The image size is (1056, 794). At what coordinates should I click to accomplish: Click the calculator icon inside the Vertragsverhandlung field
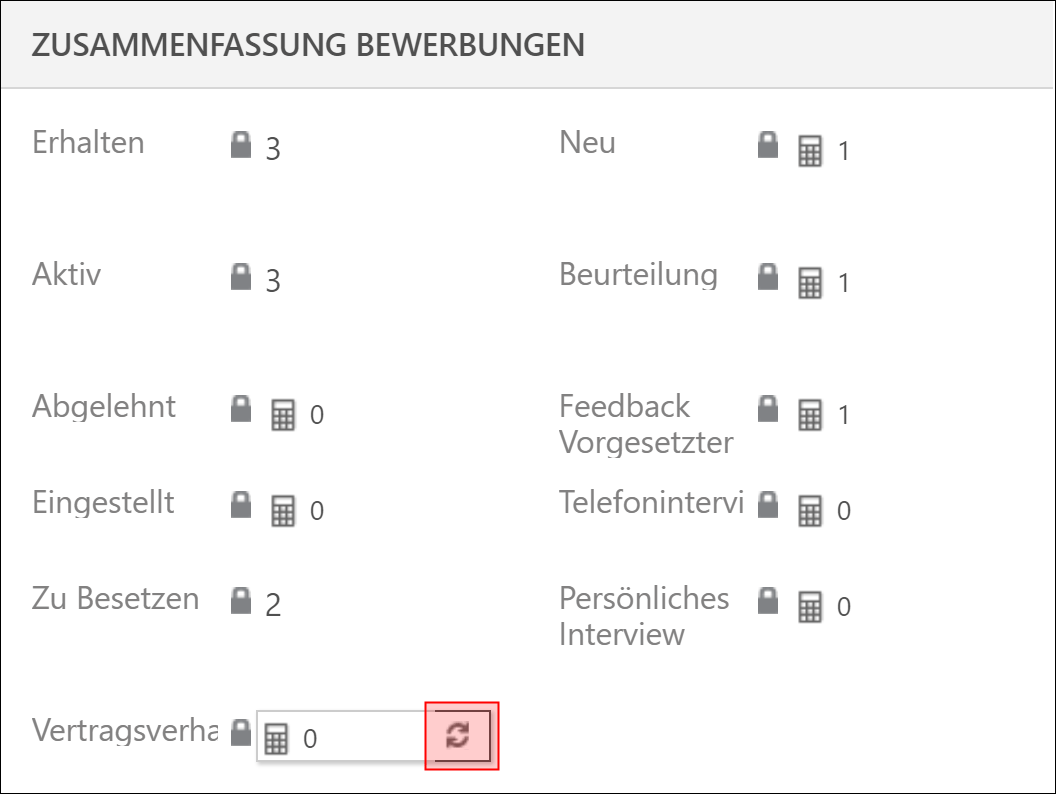tap(276, 739)
